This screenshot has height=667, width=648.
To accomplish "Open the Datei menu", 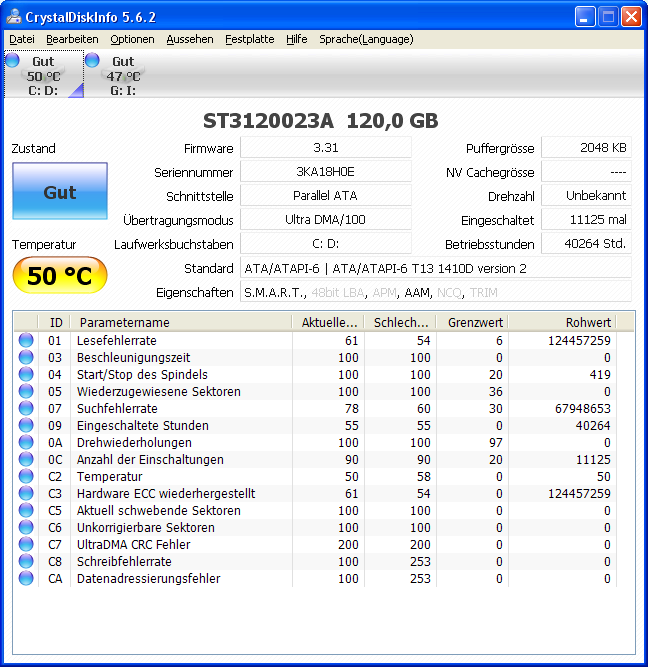I will click(x=22, y=39).
